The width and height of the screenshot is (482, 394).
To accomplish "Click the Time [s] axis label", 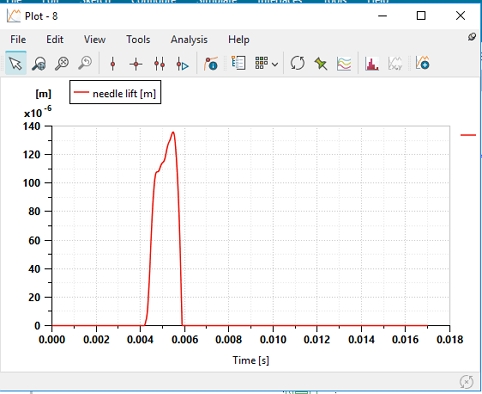I will pos(251,360).
